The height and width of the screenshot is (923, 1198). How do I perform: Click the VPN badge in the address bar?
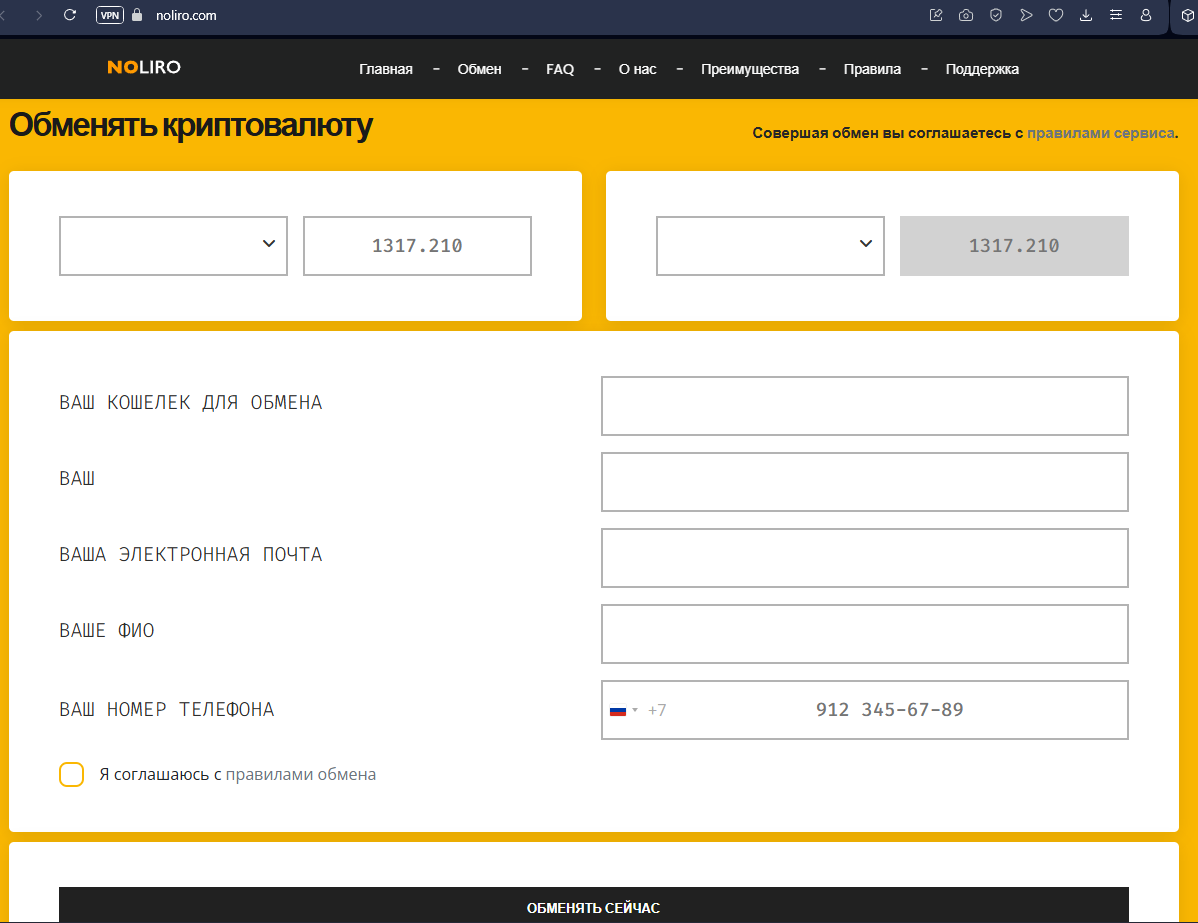tap(110, 15)
